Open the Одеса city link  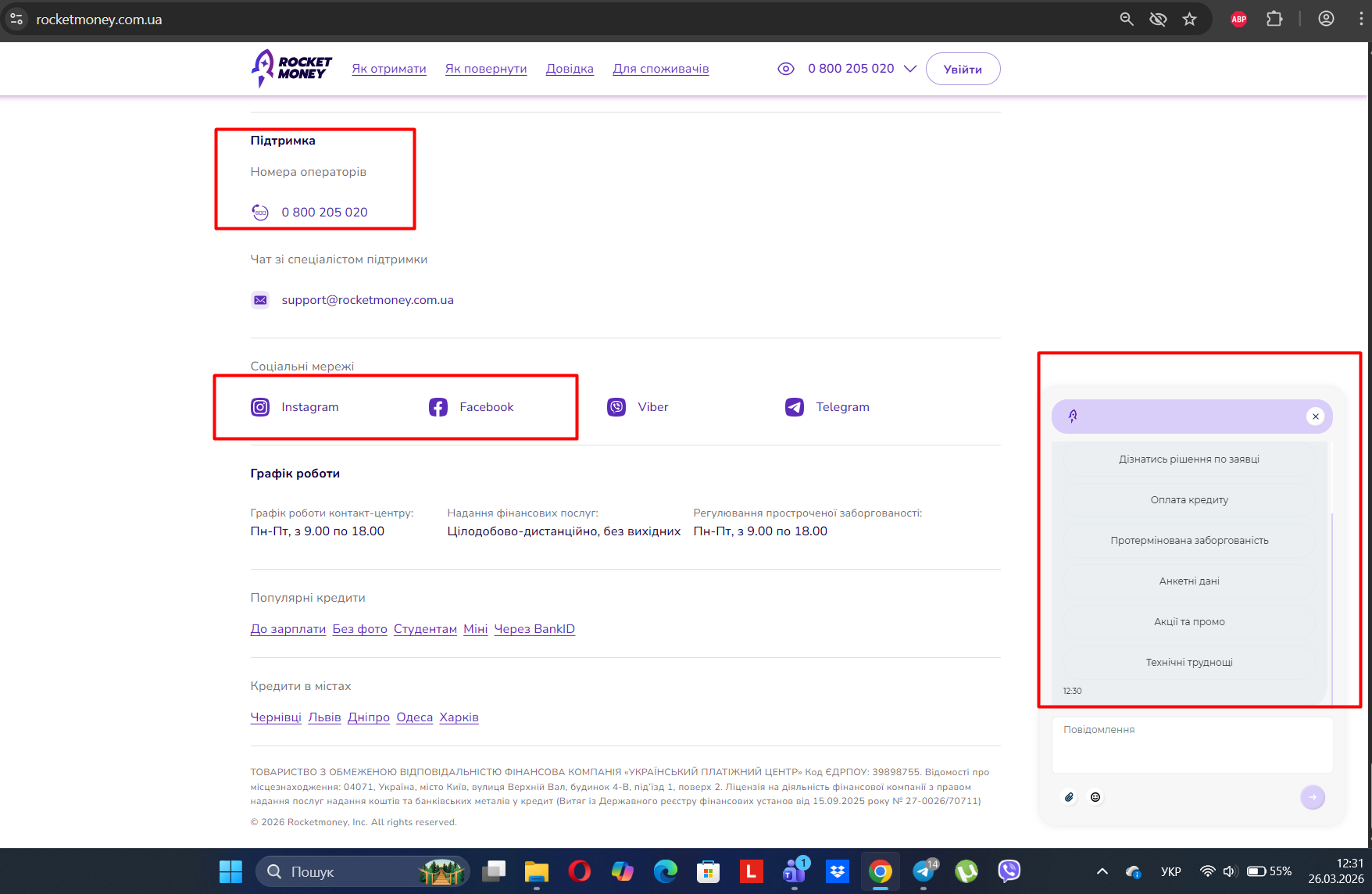coord(415,717)
